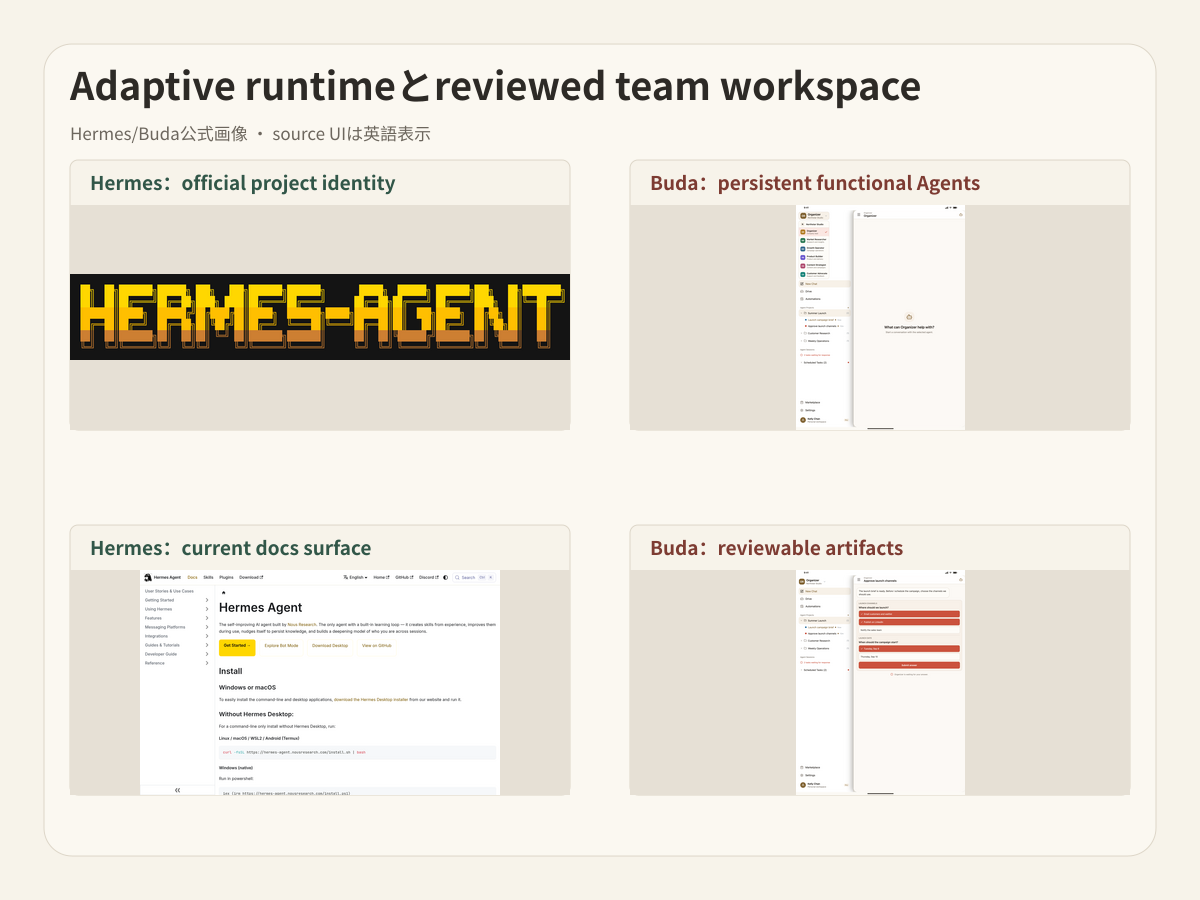Click the yellow Get Started button
The width and height of the screenshot is (1200, 900).
[237, 646]
